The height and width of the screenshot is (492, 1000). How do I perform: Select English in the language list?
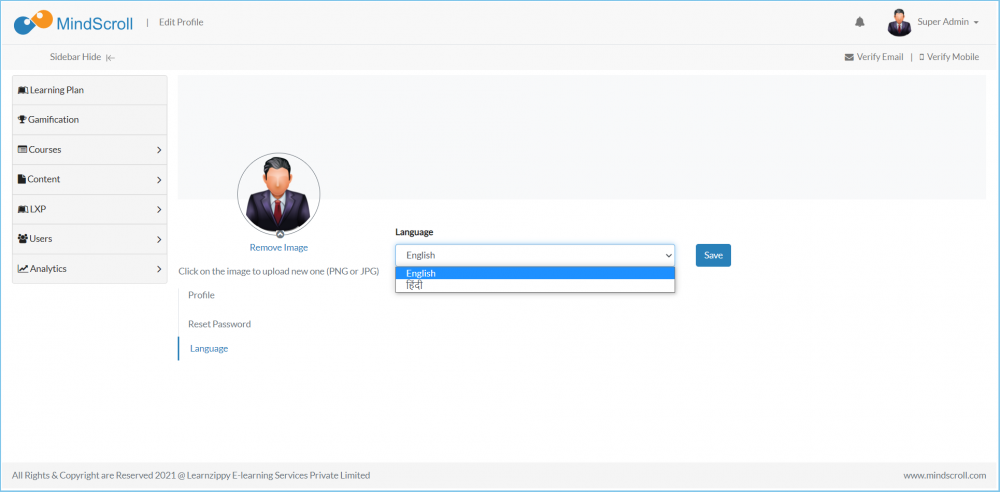[535, 273]
